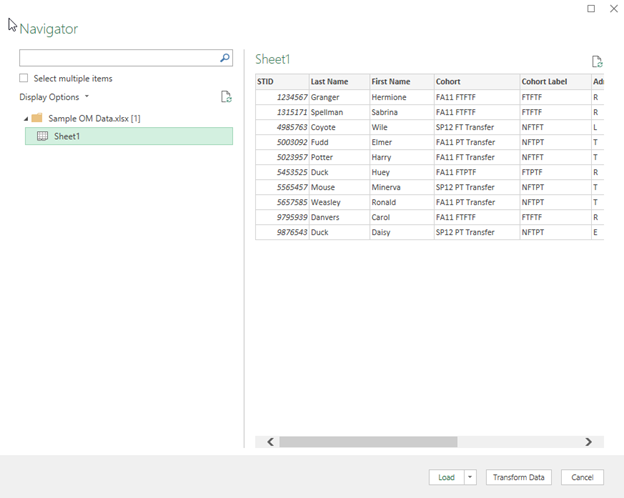Click the cell Fudd
Viewport: 624px width, 498px height.
pos(339,142)
